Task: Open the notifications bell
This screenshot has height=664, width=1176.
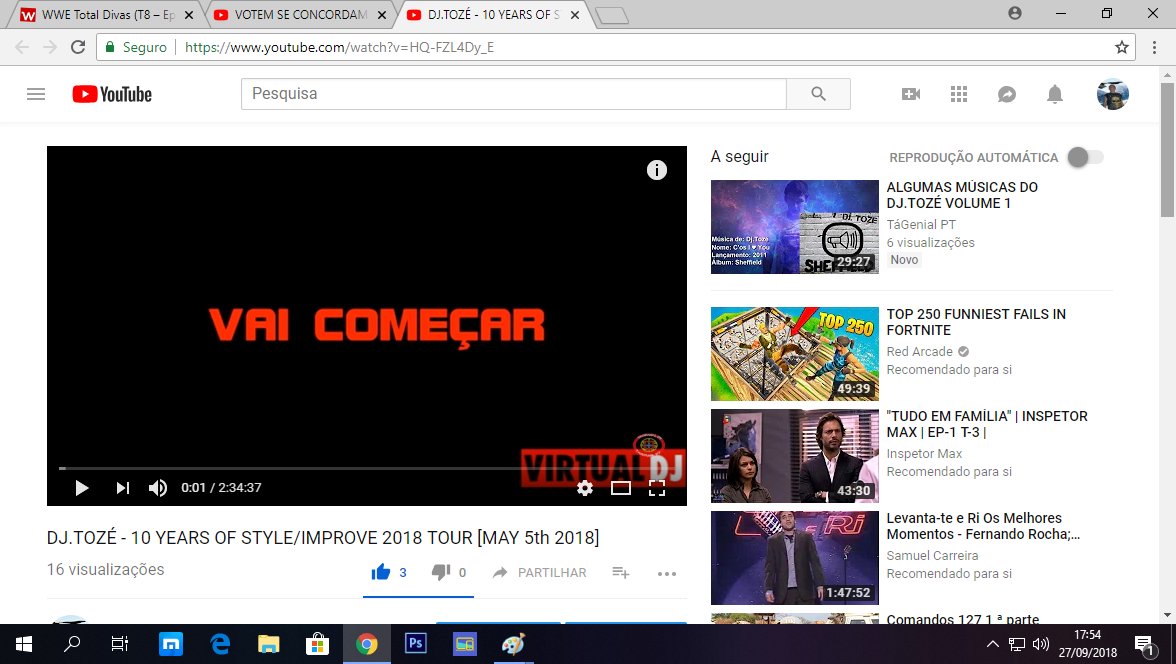Action: tap(1054, 94)
